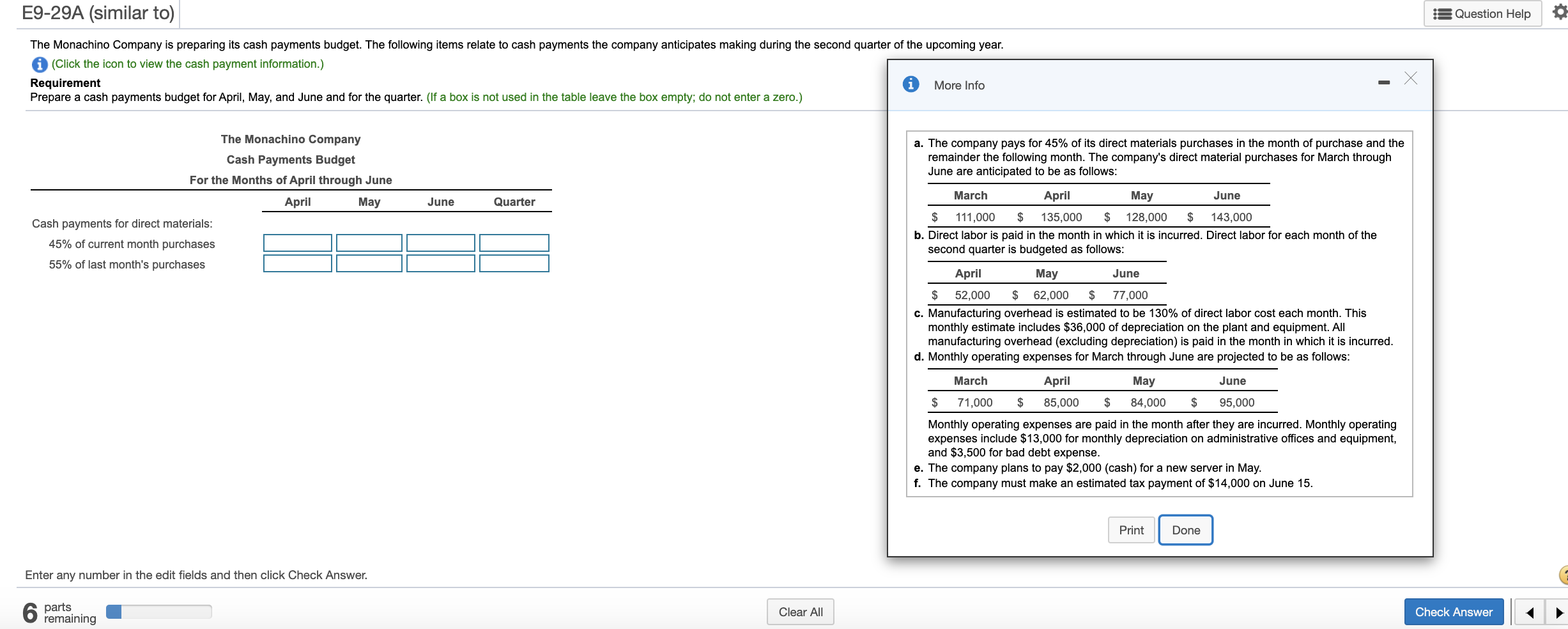
Task: Click the April box for 55% last month's purchases
Action: coord(297,264)
